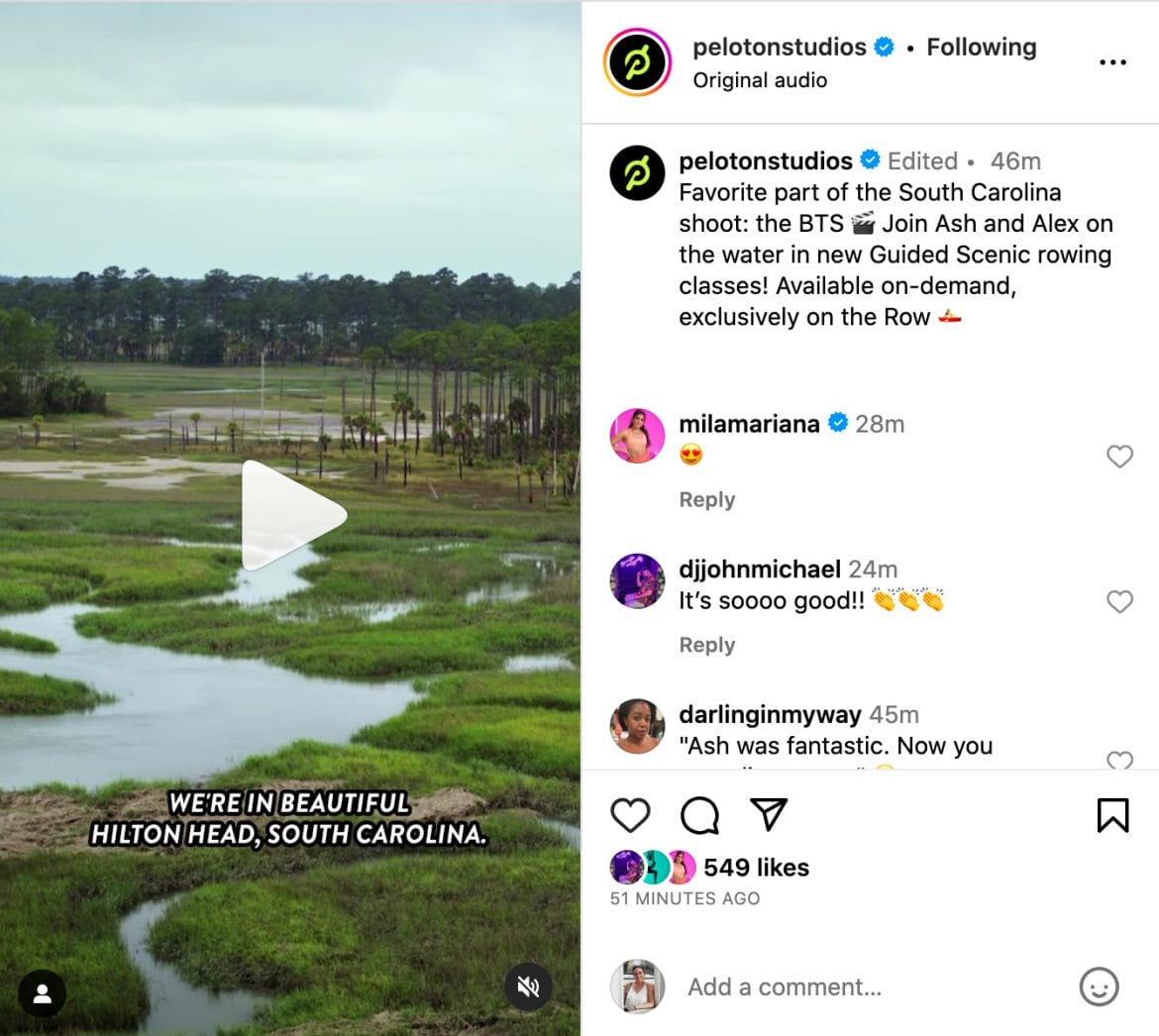Reply to the djjohnmichael comment
Screen dimensions: 1159x1036
pos(706,645)
